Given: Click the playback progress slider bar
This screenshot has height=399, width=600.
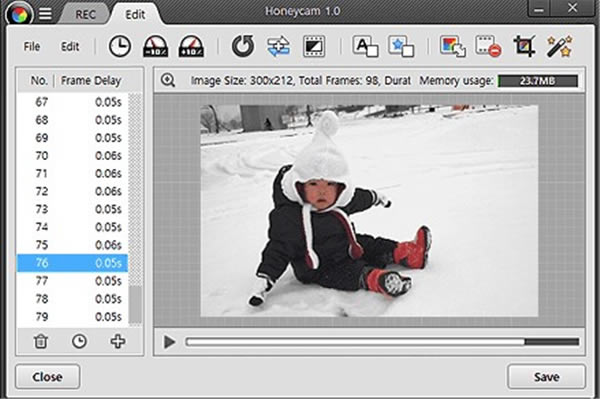Looking at the screenshot, I should point(382,342).
